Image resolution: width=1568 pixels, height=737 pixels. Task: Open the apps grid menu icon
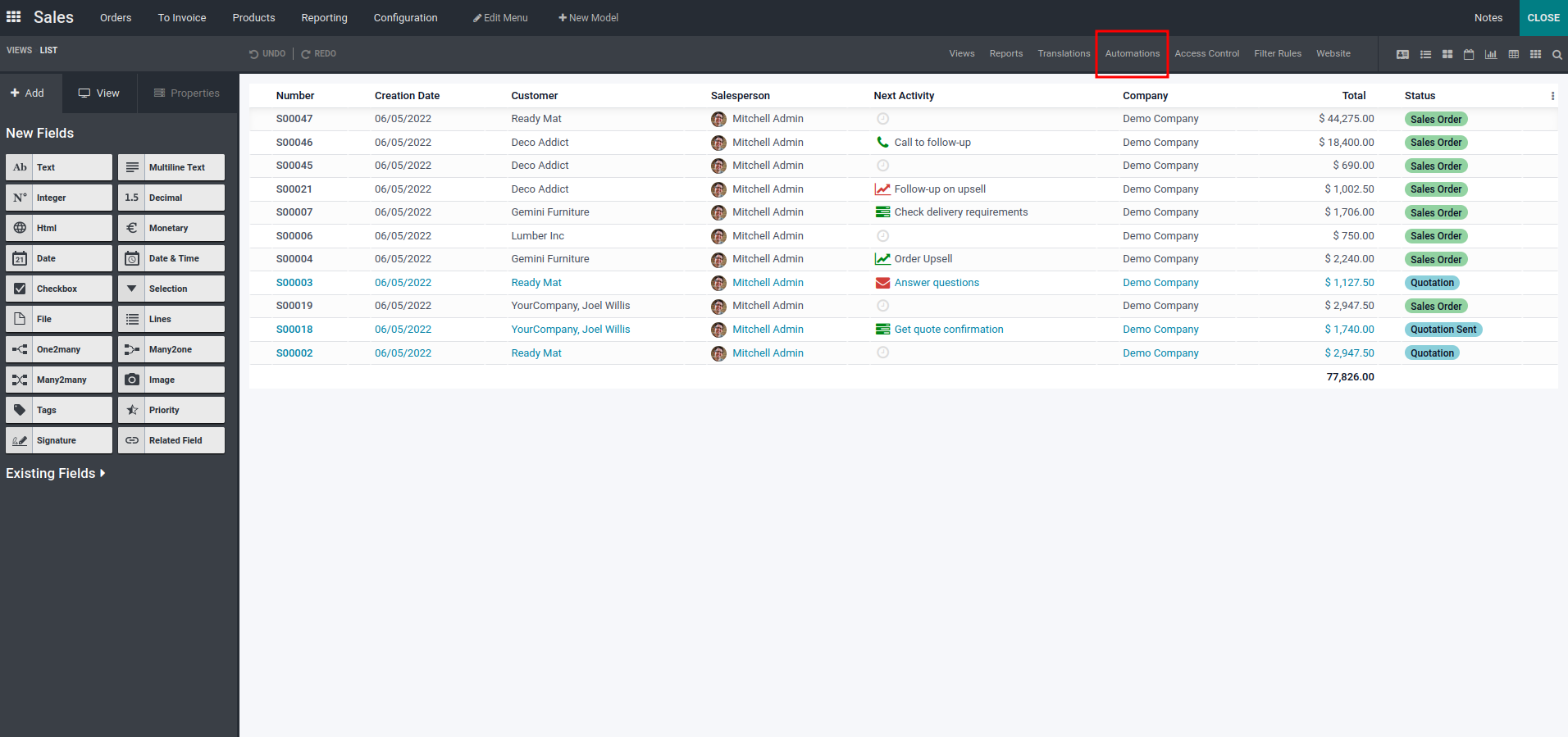click(x=14, y=17)
